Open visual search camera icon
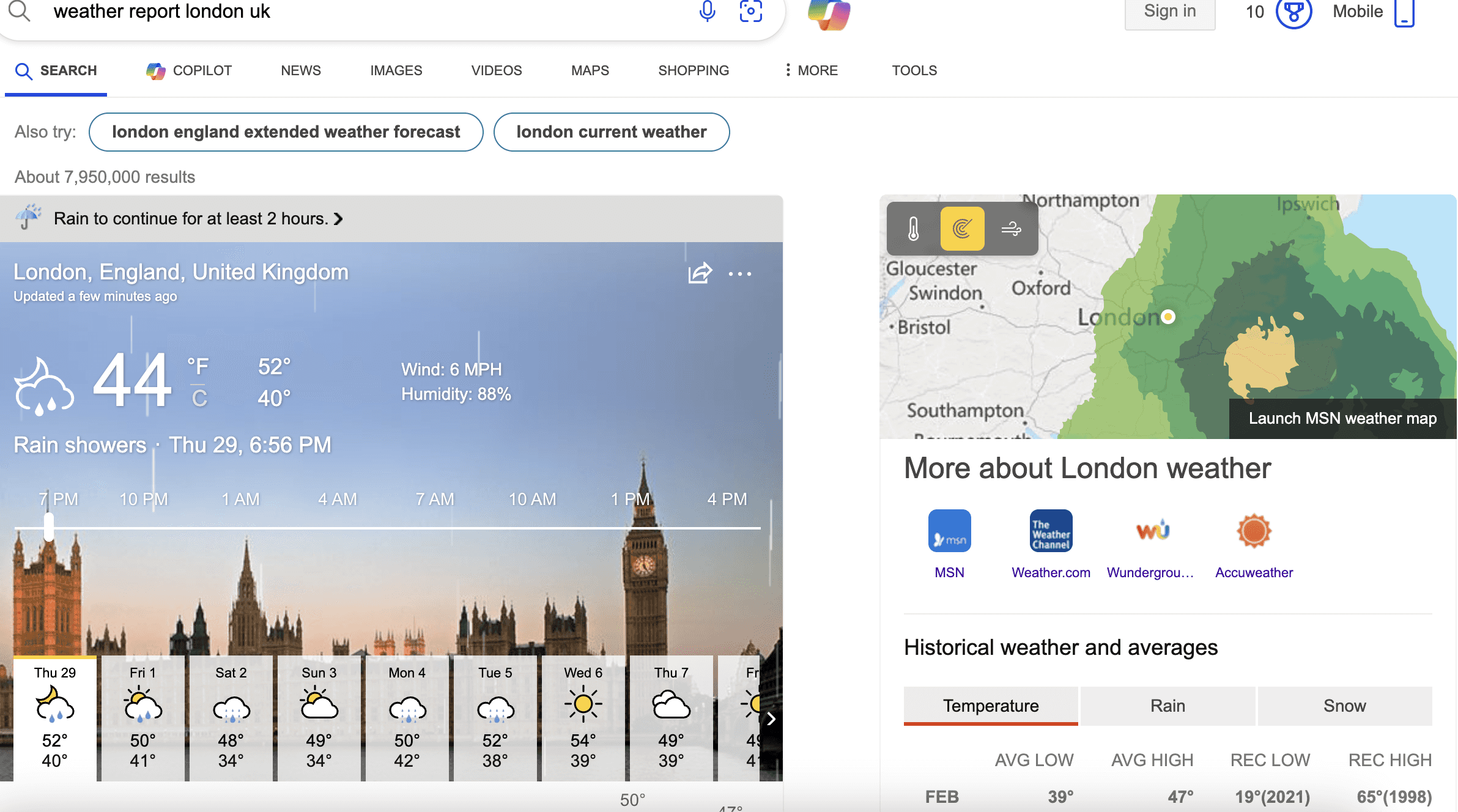The height and width of the screenshot is (812, 1458). point(750,12)
